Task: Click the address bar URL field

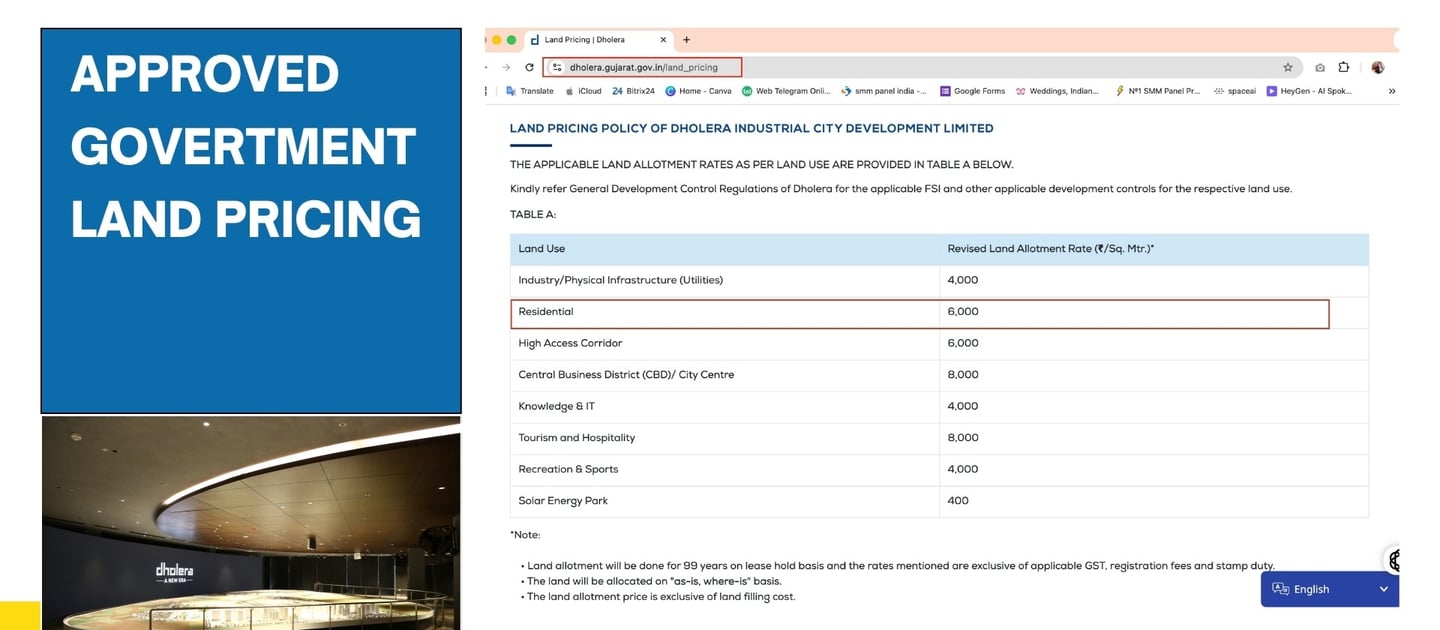Action: 920,67
